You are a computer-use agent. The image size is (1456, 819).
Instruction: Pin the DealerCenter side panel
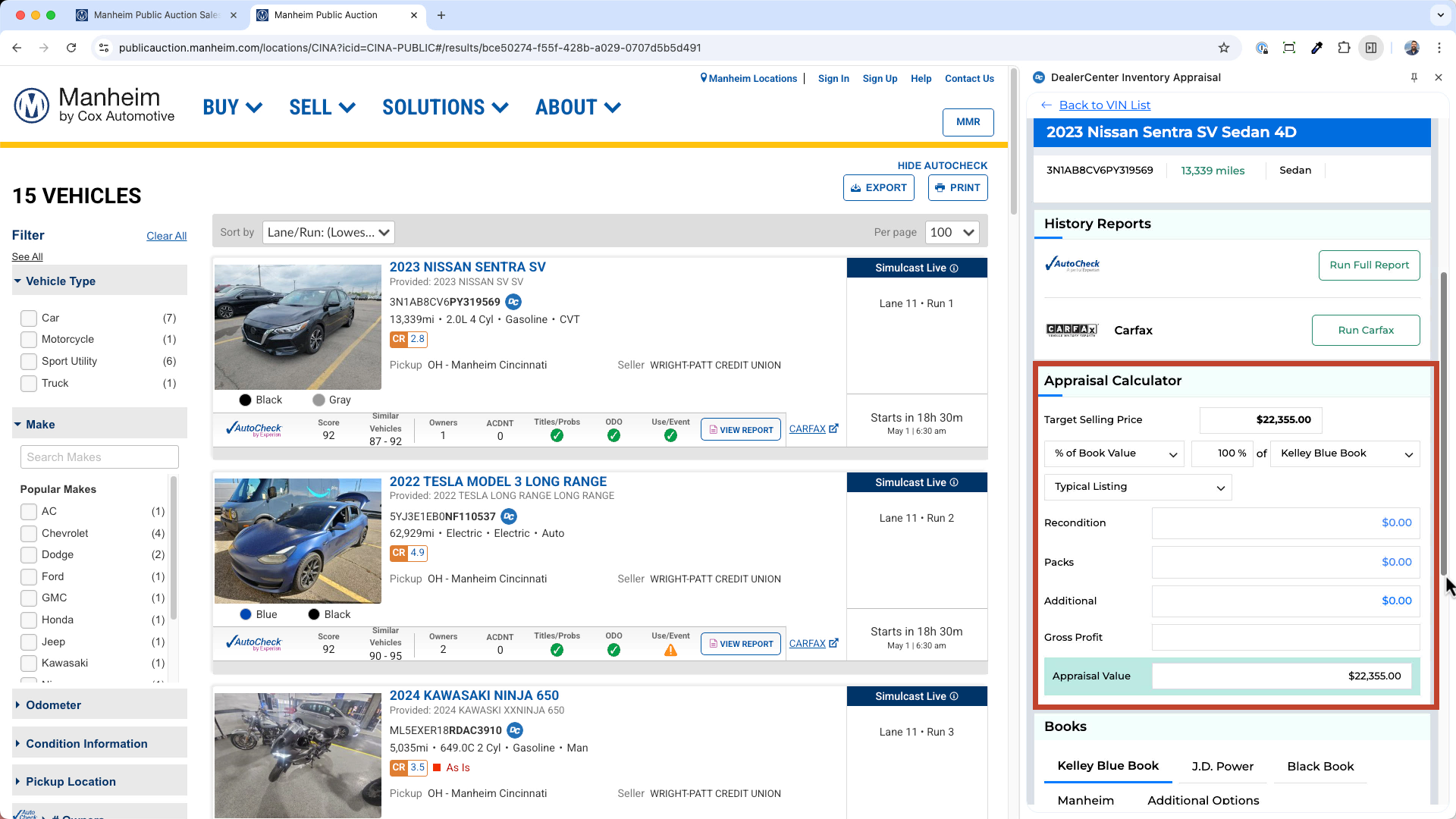point(1414,77)
